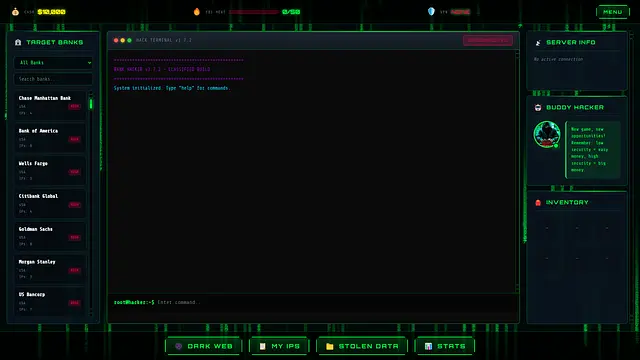Screen dimensions: 640x360
Task: Click the bank list scrollbar thumb
Action: (x=91, y=104)
